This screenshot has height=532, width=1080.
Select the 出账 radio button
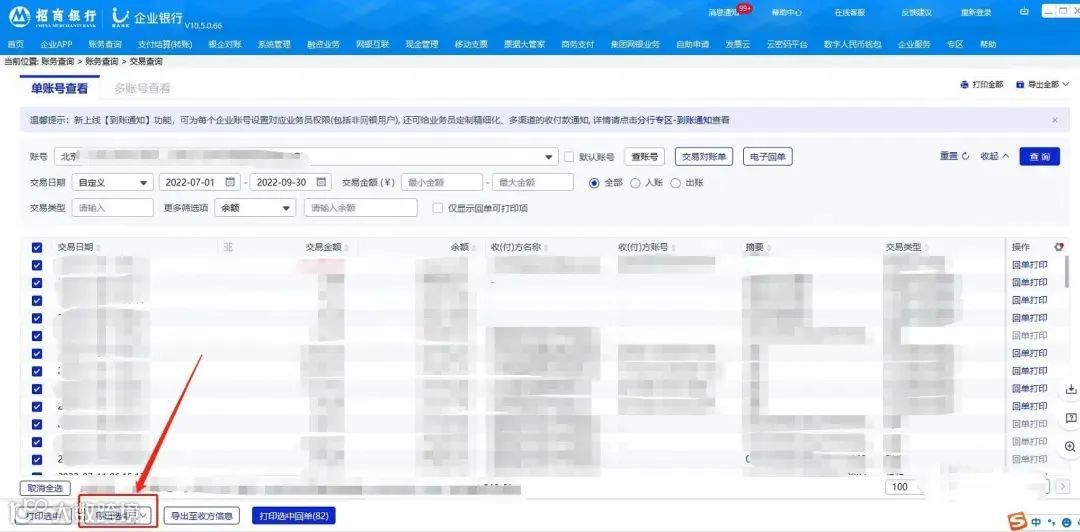[x=676, y=183]
